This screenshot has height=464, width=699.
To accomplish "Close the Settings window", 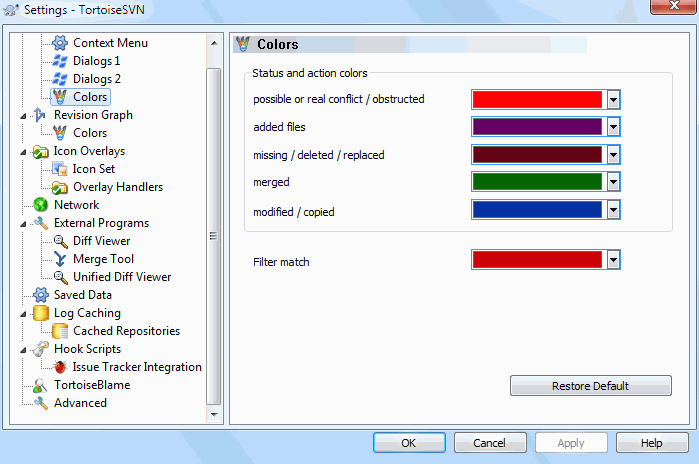I will (674, 6).
